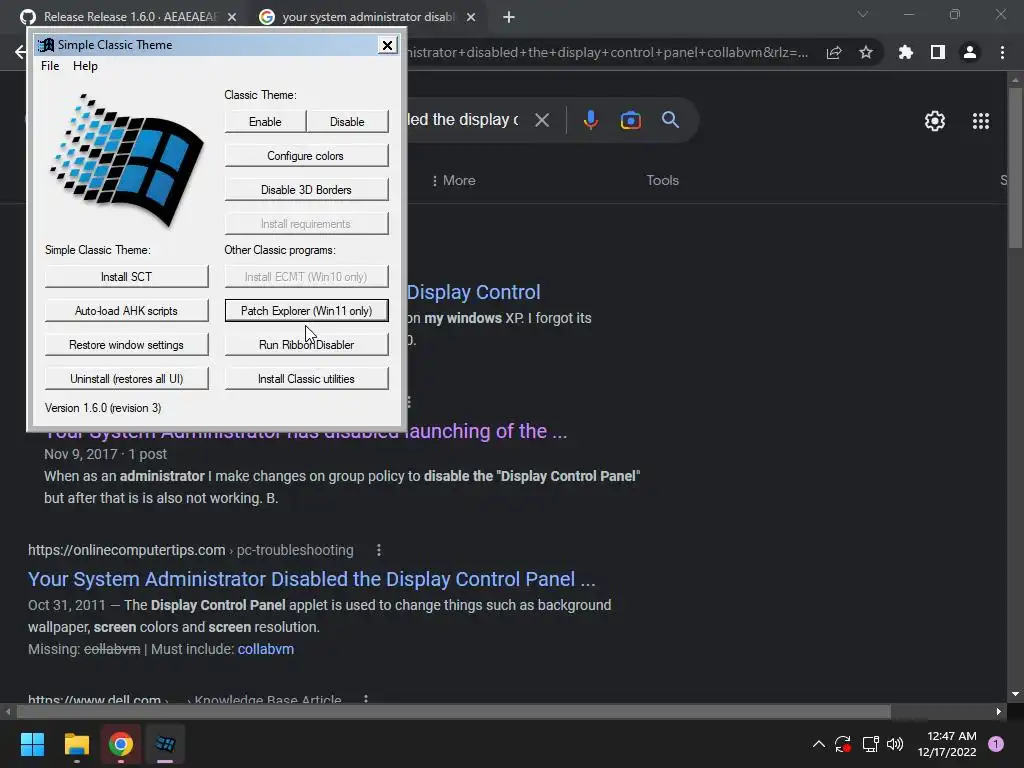Click Install SCT button
This screenshot has height=768, width=1024.
coord(127,276)
